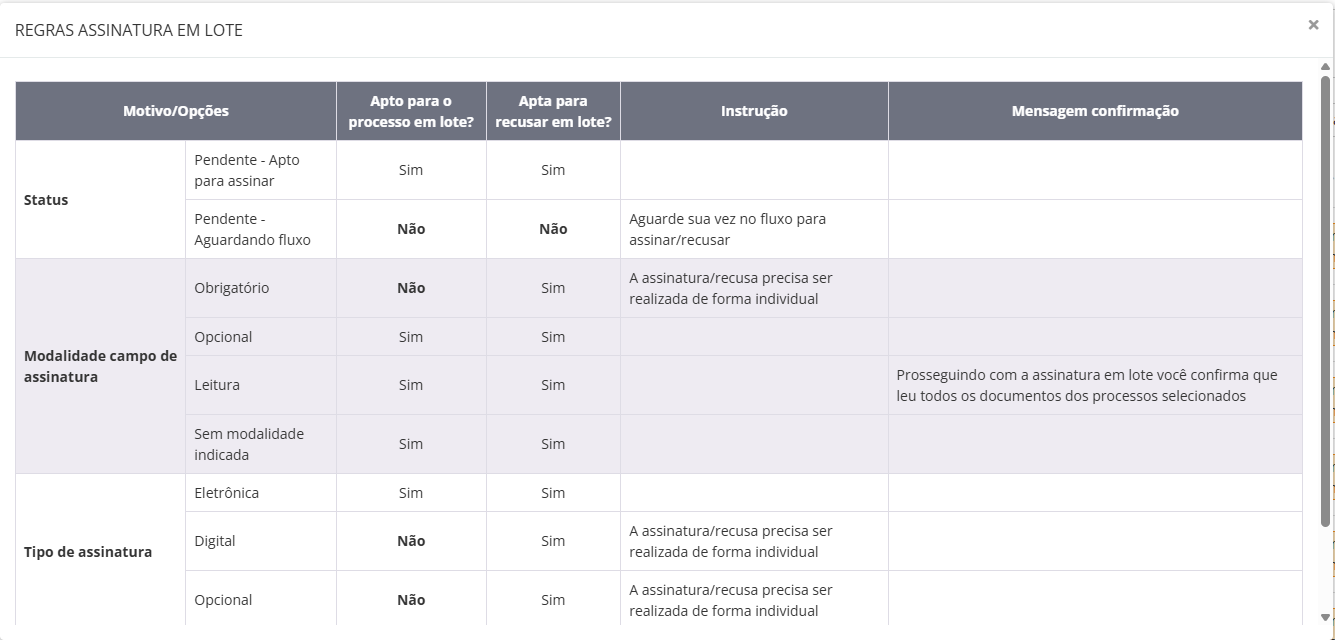Click the Digital signature type cell
This screenshot has height=640, width=1335.
pos(215,541)
